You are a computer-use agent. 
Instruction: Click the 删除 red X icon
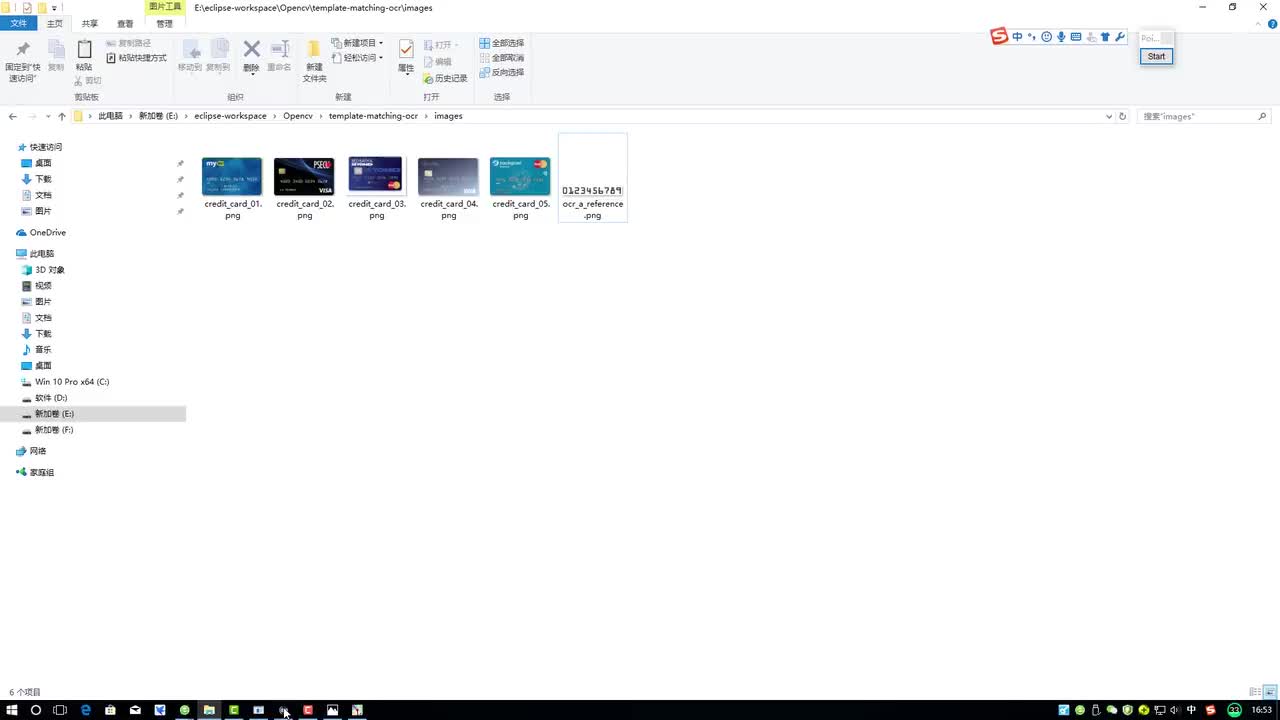(251, 49)
